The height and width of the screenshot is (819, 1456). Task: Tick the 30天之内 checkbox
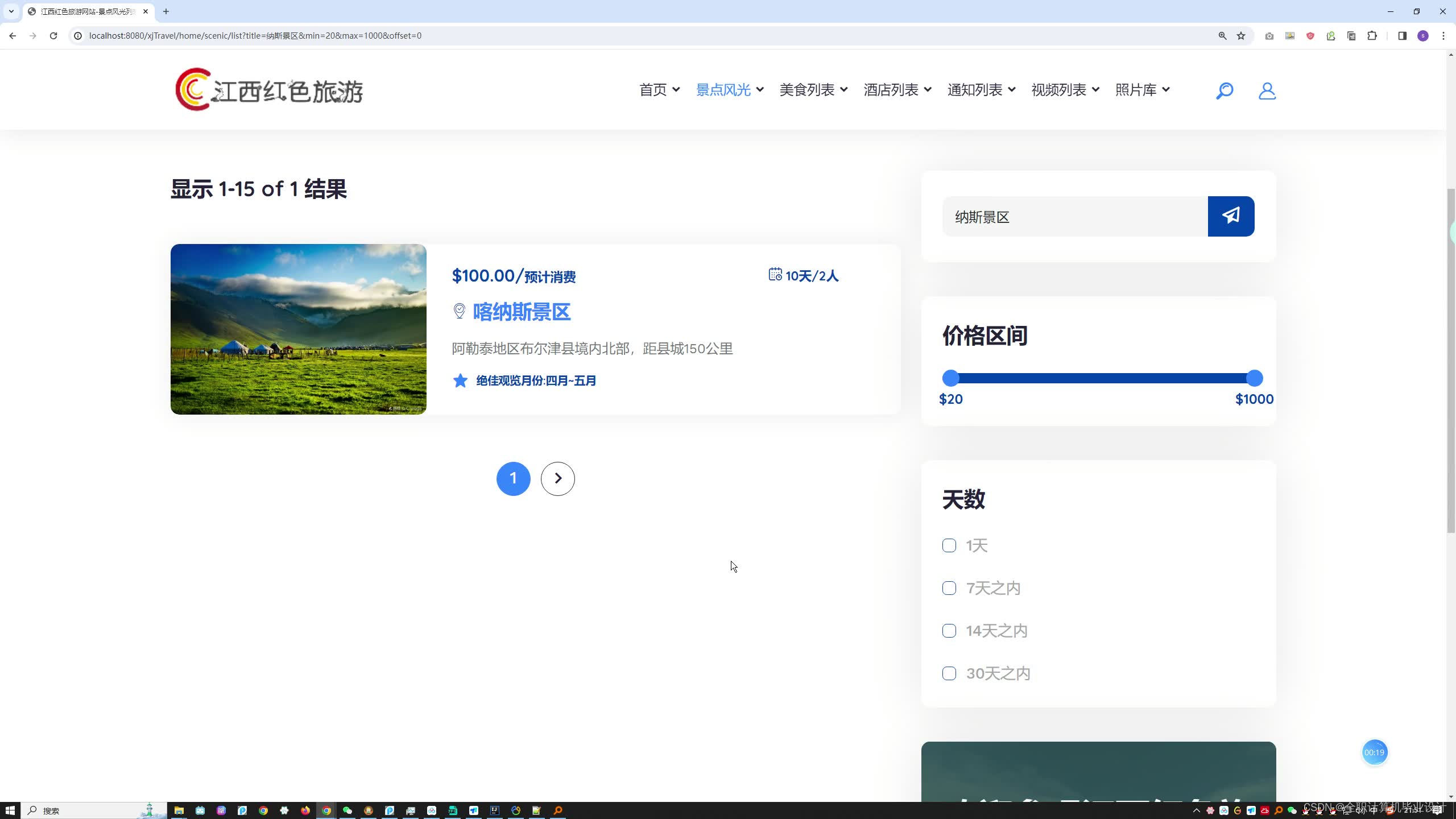coord(949,673)
